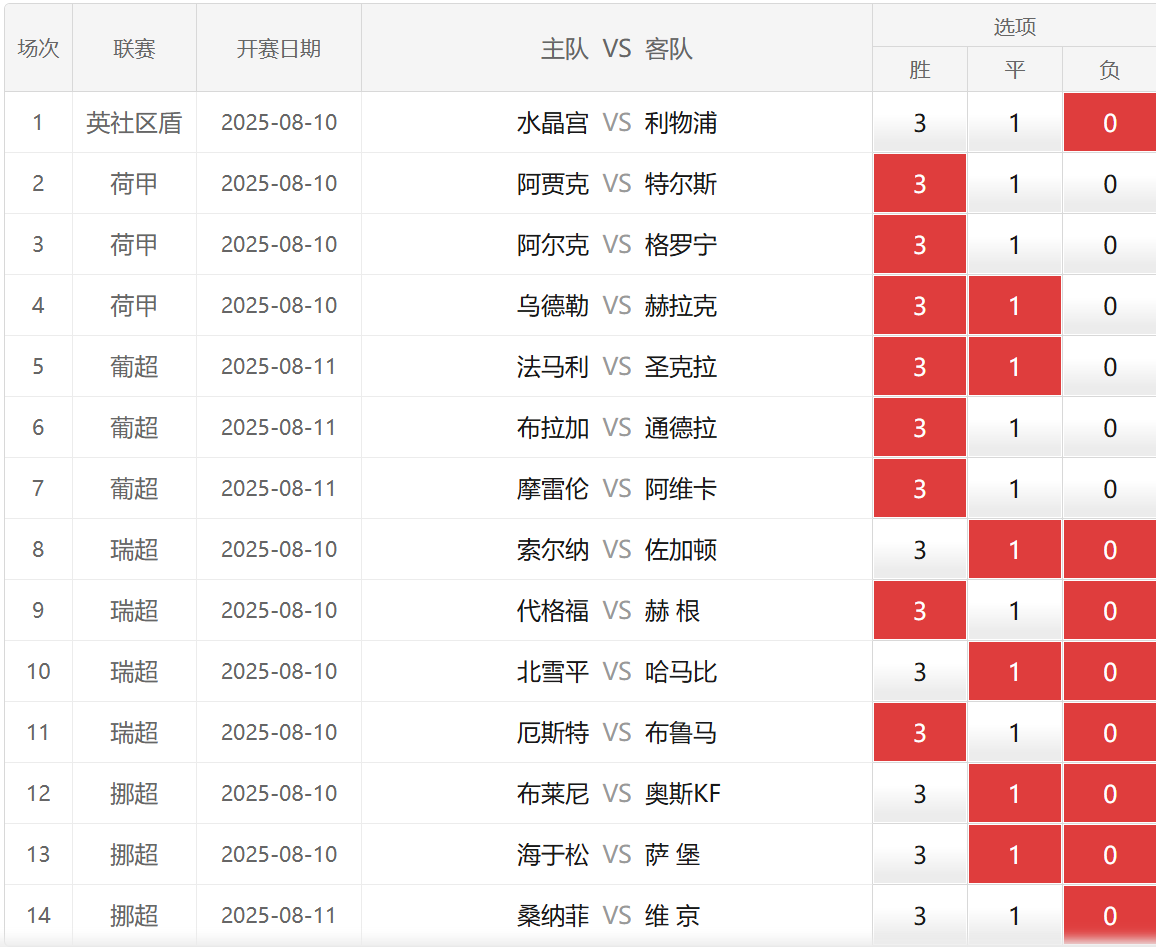Click match text 摩雷伦 VS 阿维卡
The image size is (1156, 952).
616,489
